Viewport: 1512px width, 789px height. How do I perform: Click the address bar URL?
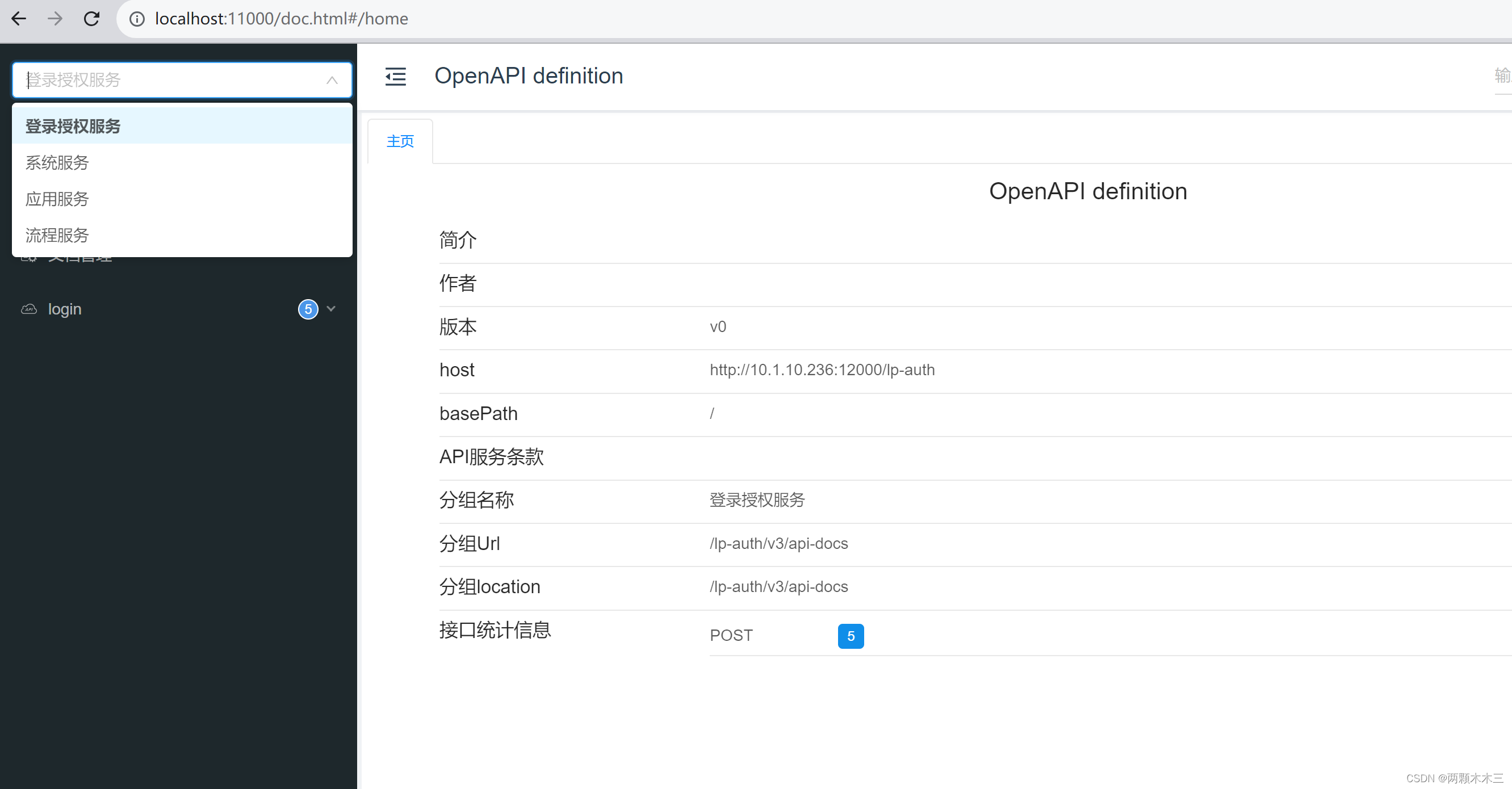tap(281, 19)
